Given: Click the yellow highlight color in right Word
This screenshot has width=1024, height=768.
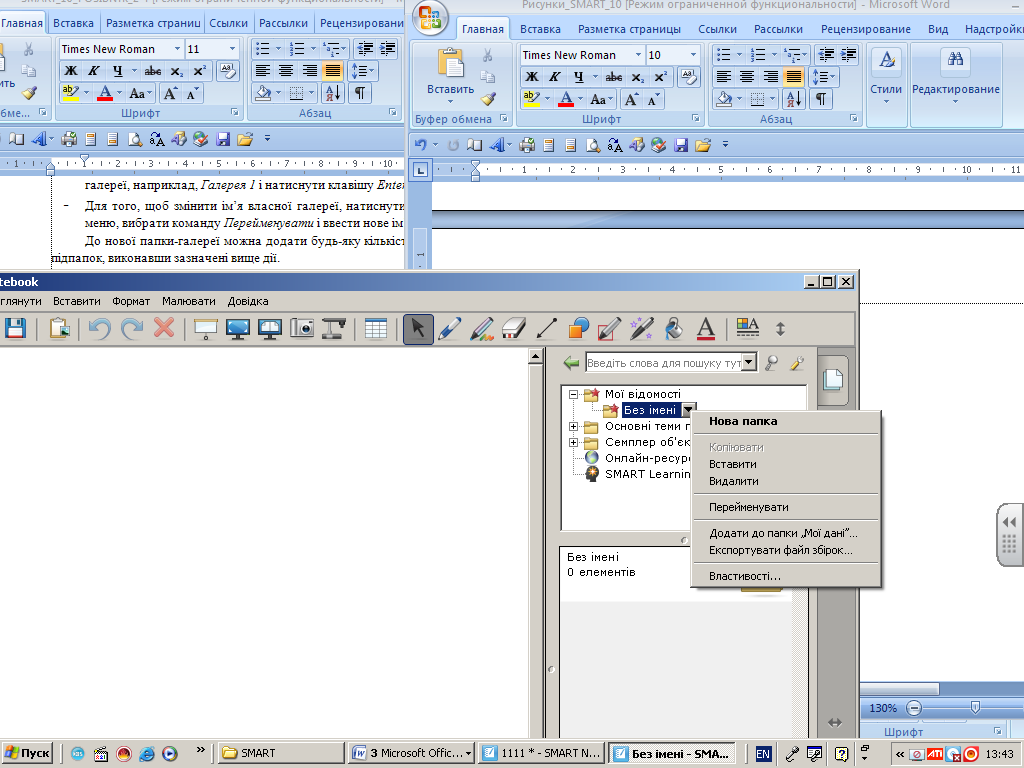Looking at the screenshot, I should [x=531, y=99].
